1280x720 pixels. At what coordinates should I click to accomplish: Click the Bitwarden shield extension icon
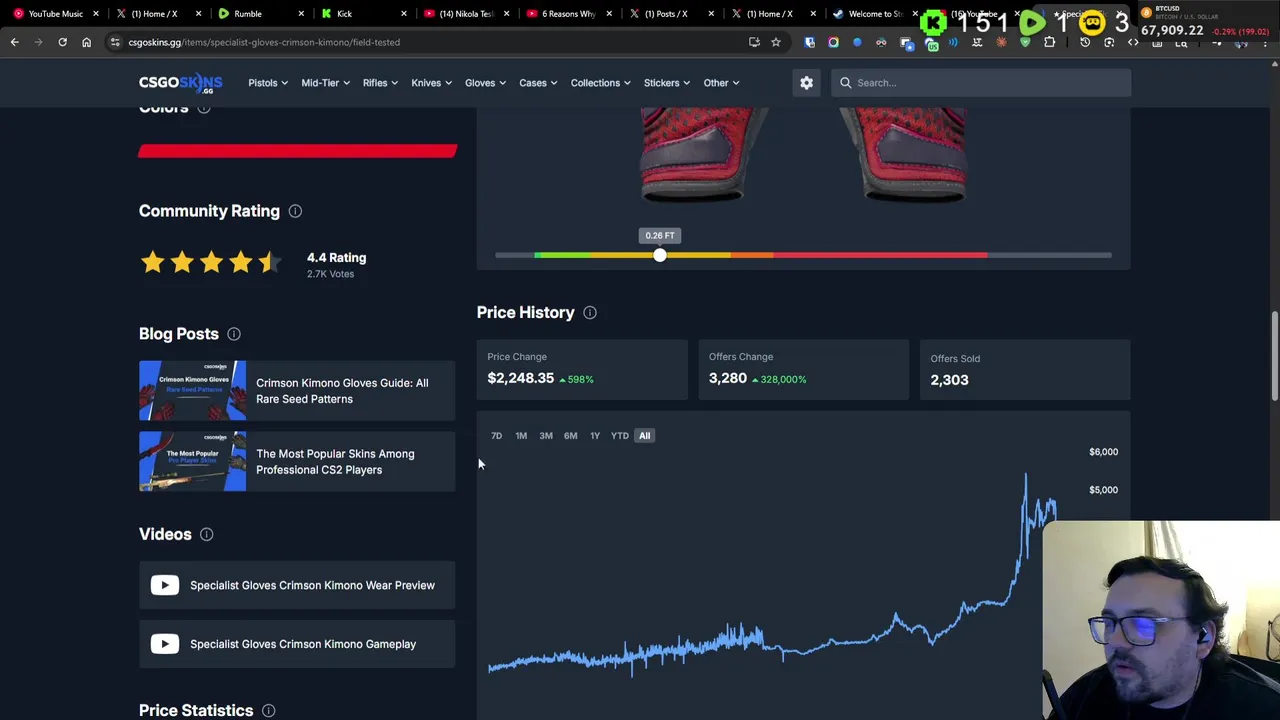pos(809,42)
